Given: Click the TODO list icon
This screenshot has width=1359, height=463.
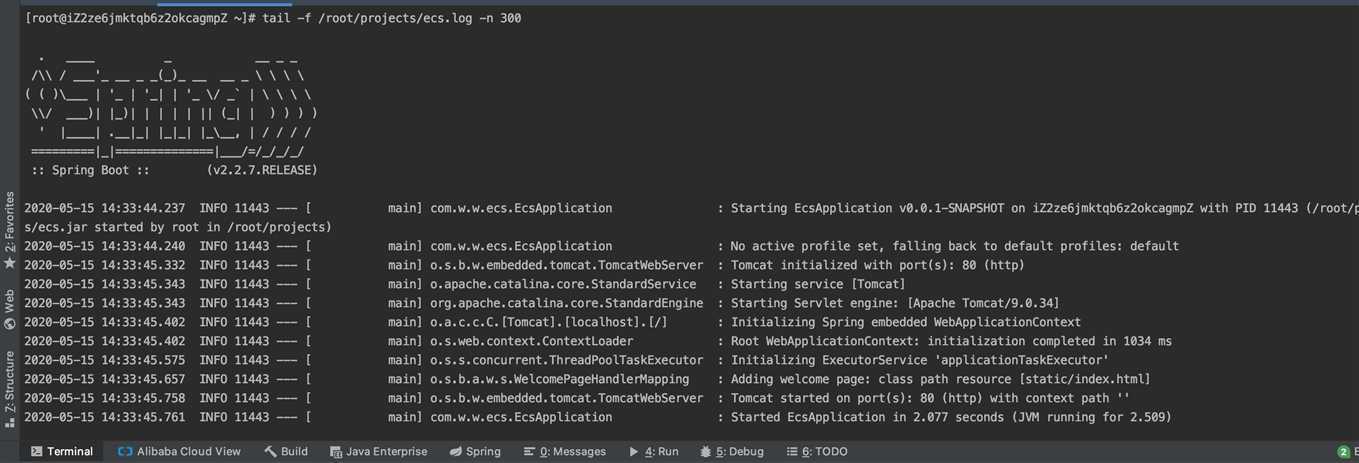Looking at the screenshot, I should click(x=792, y=452).
